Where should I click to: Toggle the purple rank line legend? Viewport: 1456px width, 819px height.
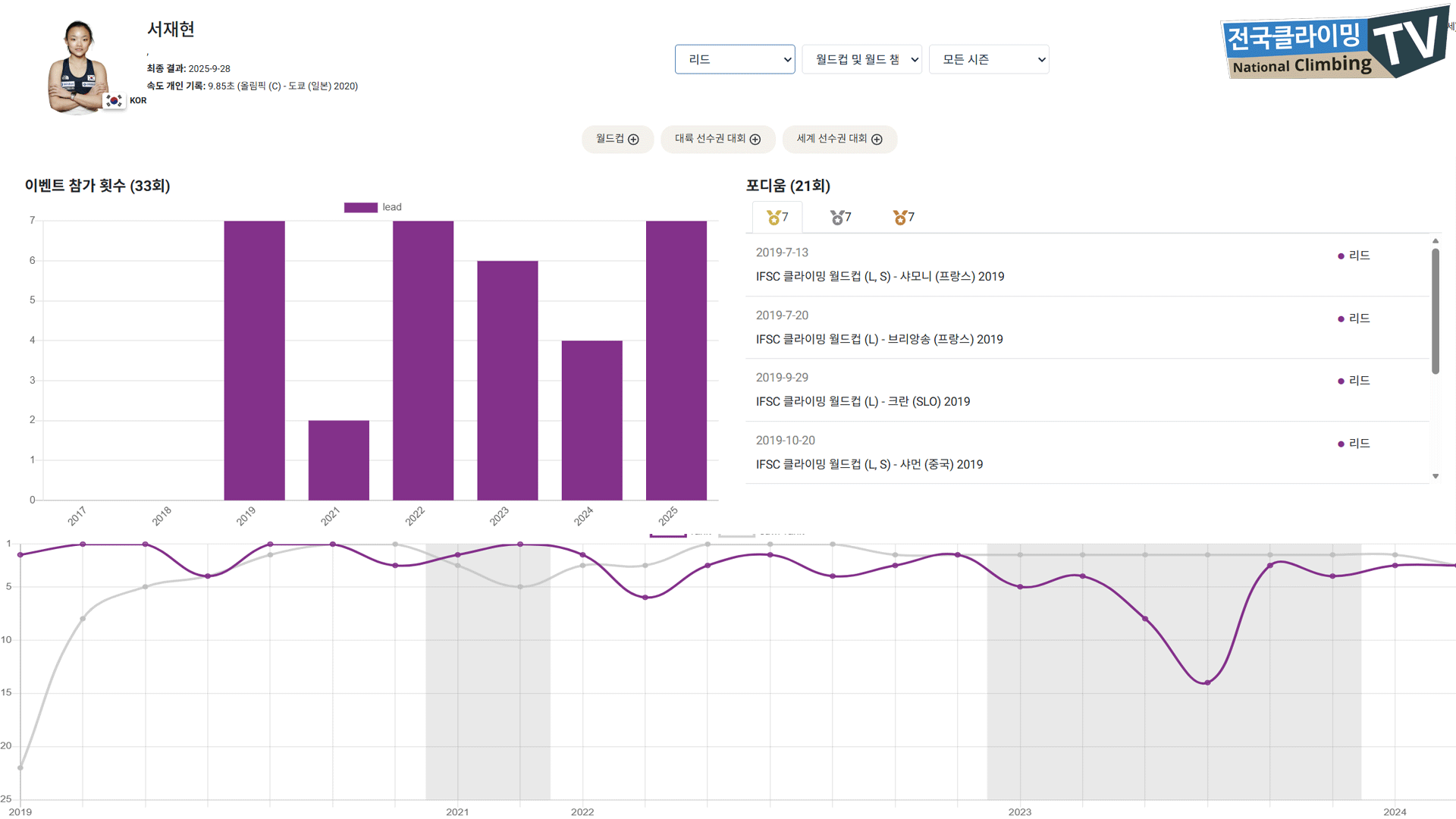pyautogui.click(x=668, y=535)
